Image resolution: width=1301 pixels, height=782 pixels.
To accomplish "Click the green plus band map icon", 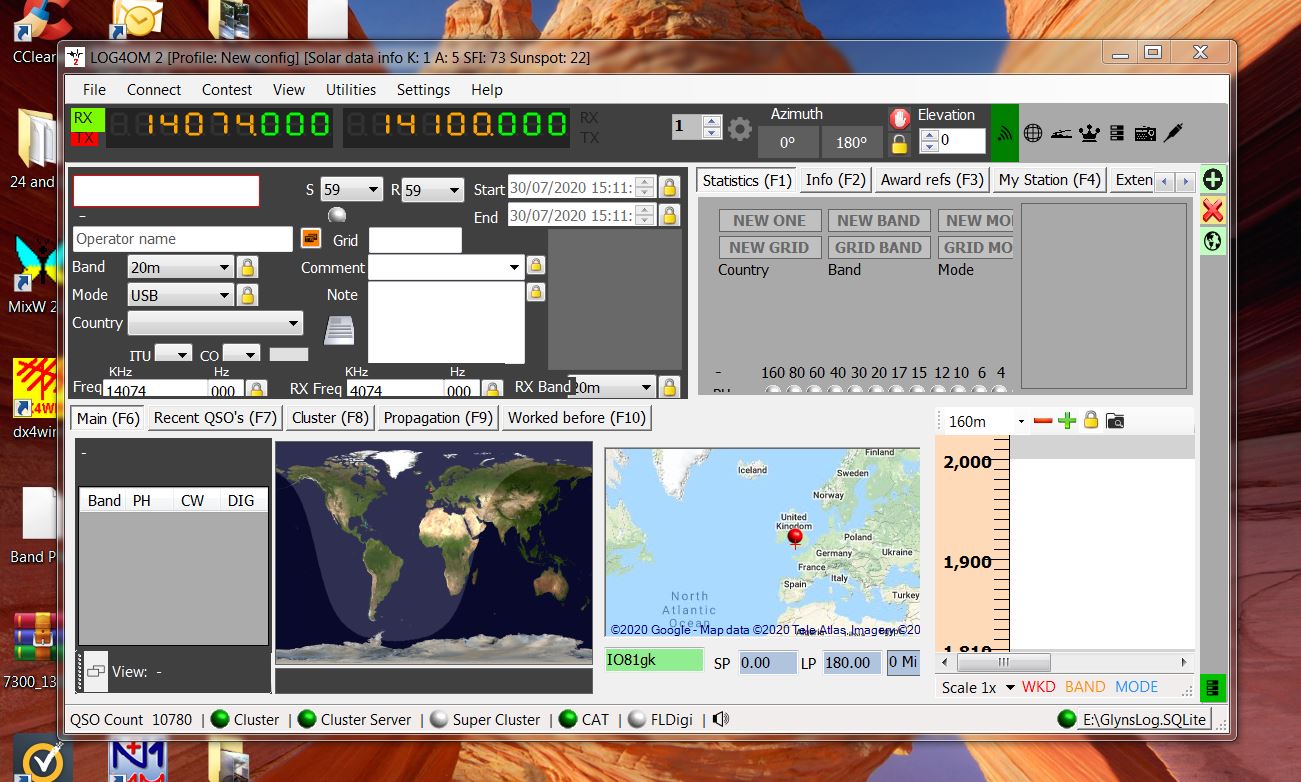I will (1067, 421).
